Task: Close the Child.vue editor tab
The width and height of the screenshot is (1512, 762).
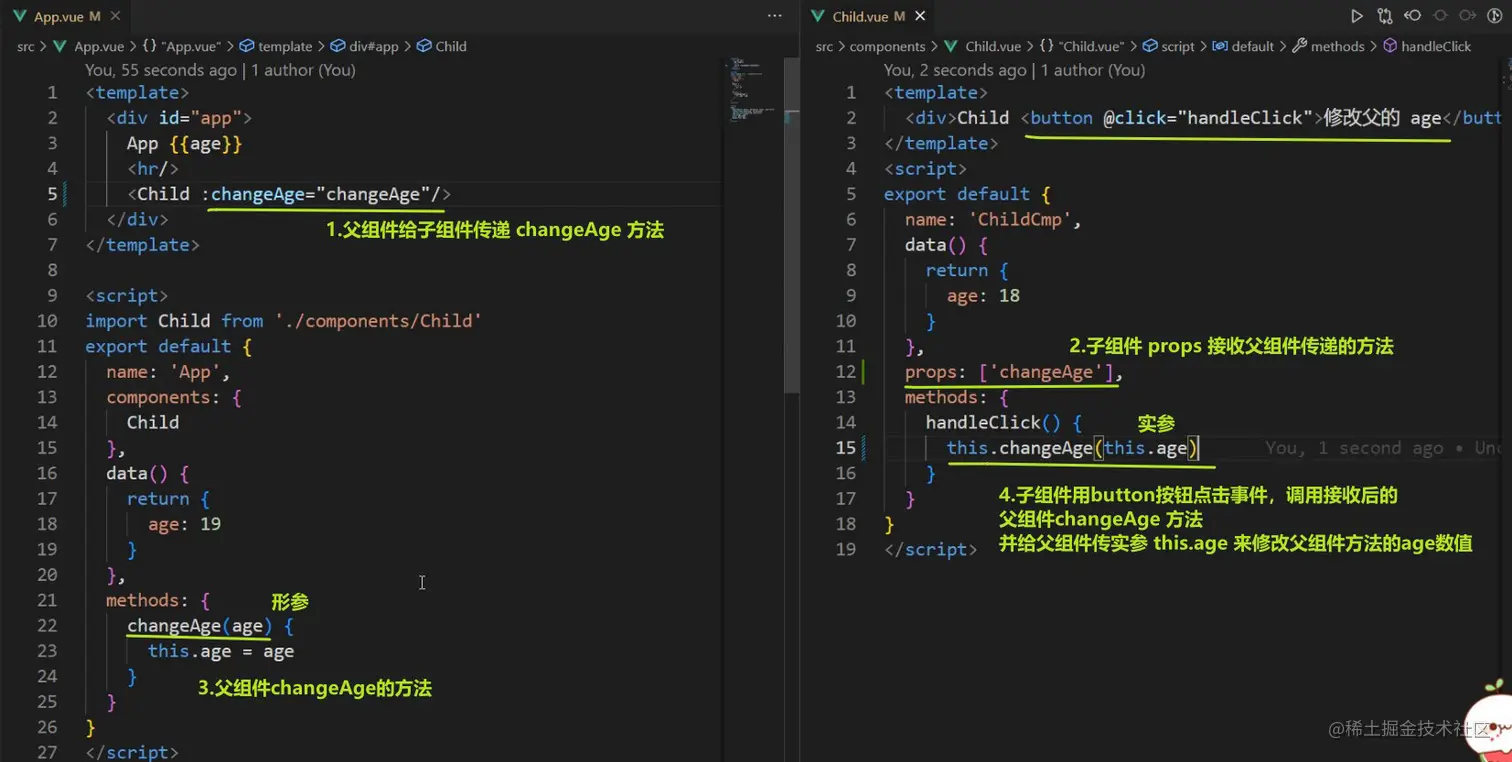Action: 920,16
